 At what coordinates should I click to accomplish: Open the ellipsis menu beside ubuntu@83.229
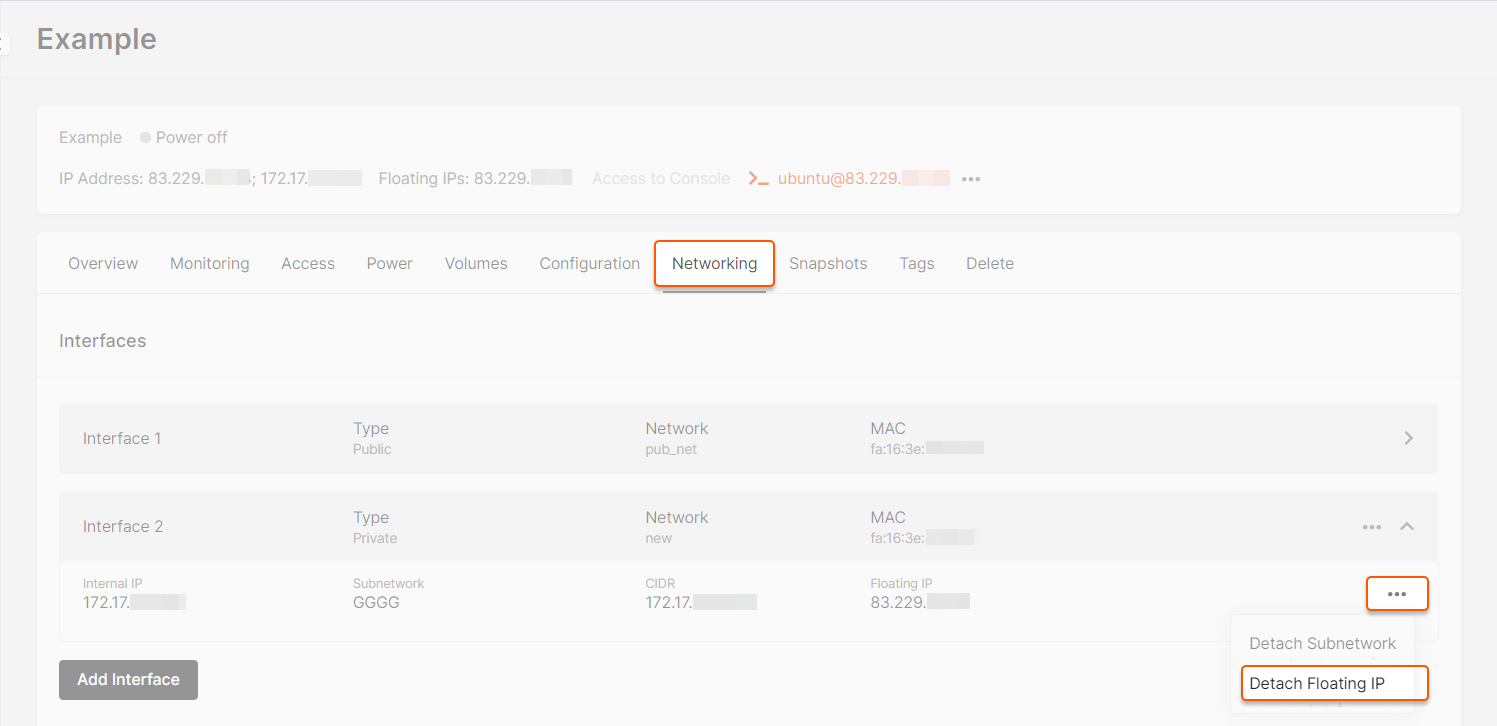[971, 179]
